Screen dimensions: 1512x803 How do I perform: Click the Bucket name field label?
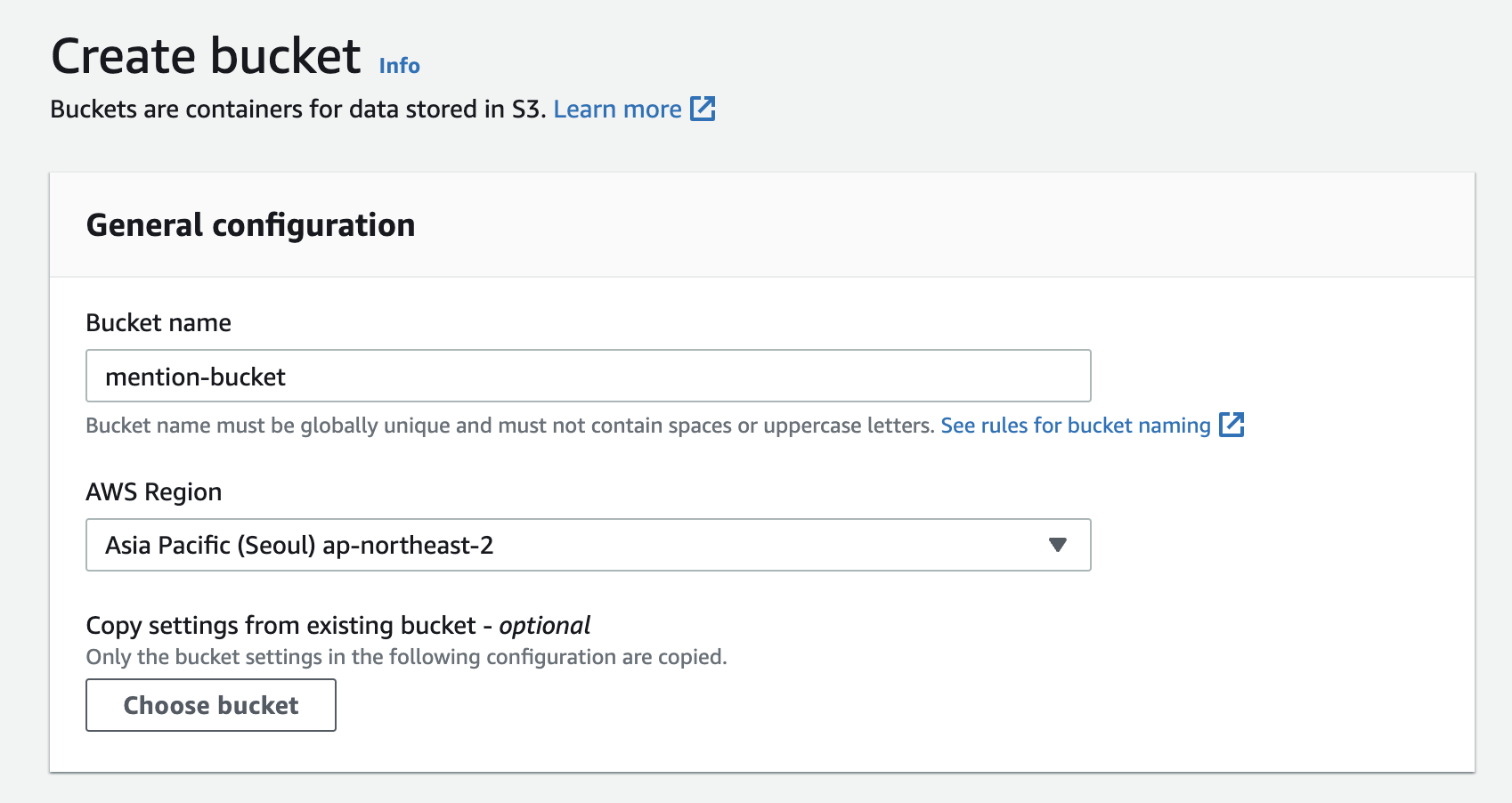pyautogui.click(x=159, y=322)
